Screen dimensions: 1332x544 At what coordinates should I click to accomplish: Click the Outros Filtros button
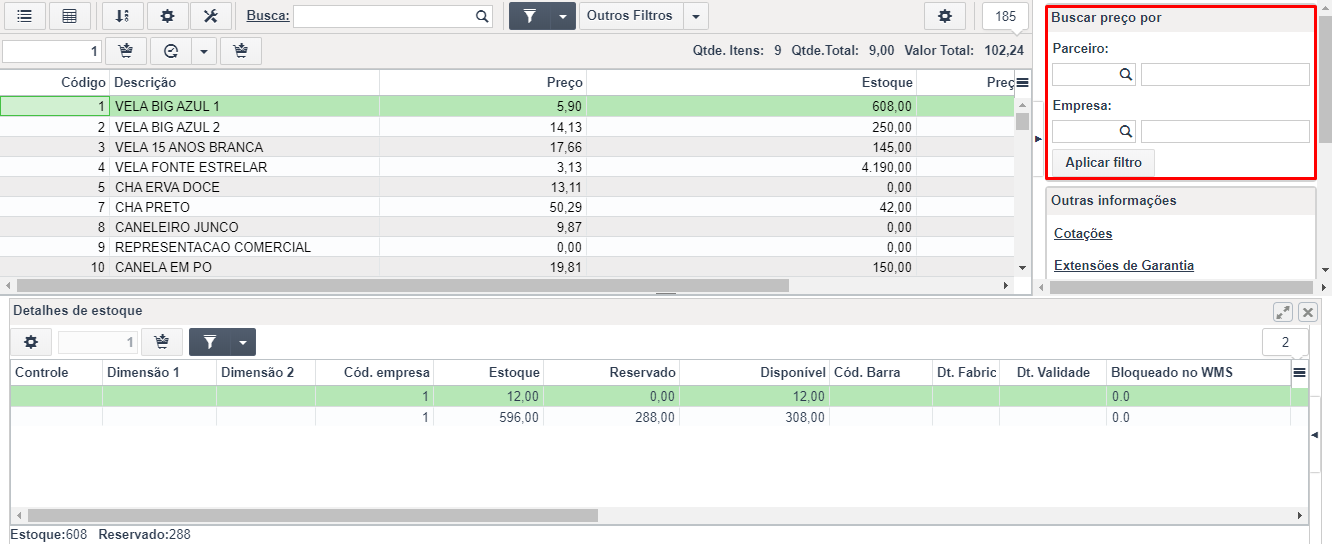click(630, 16)
